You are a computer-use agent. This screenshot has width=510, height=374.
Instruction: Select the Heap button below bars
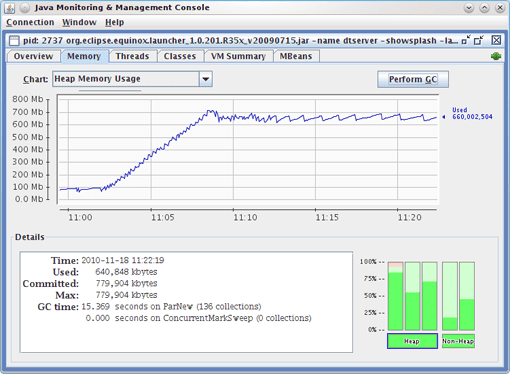click(x=412, y=341)
